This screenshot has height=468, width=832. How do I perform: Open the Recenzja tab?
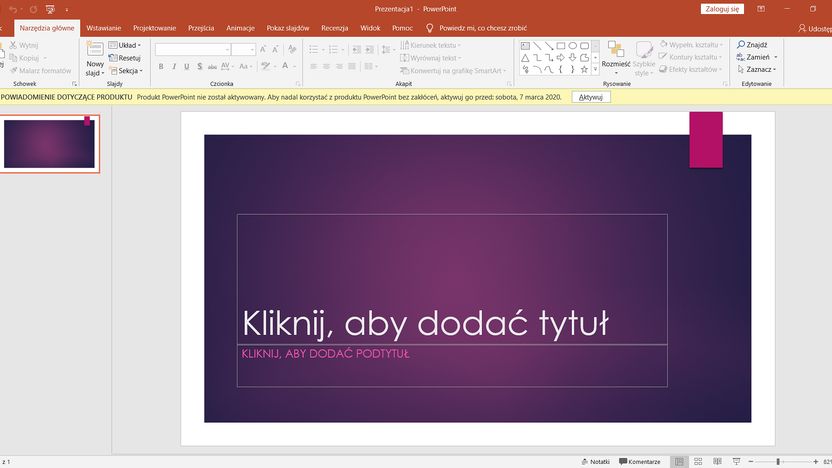click(334, 28)
